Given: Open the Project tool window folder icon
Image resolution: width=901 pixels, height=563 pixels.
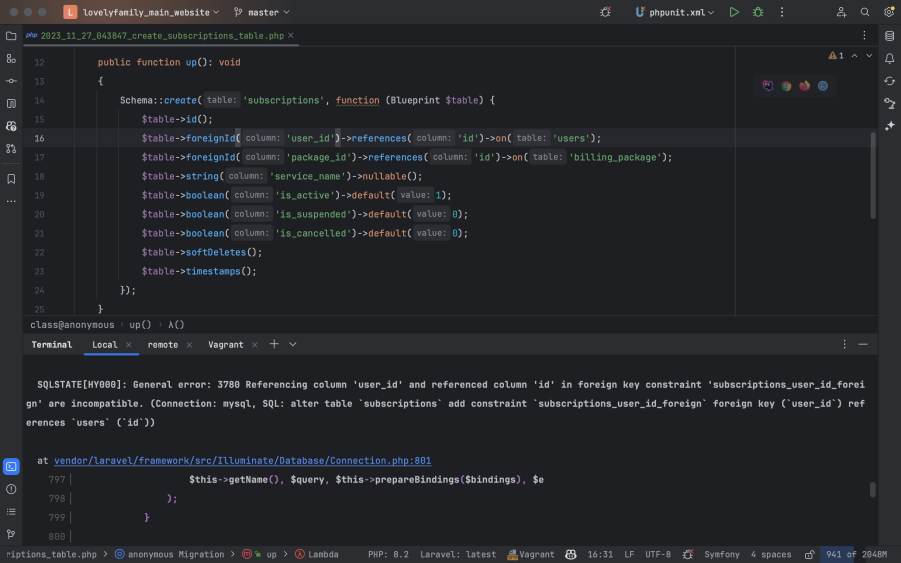Looking at the screenshot, I should [x=11, y=36].
